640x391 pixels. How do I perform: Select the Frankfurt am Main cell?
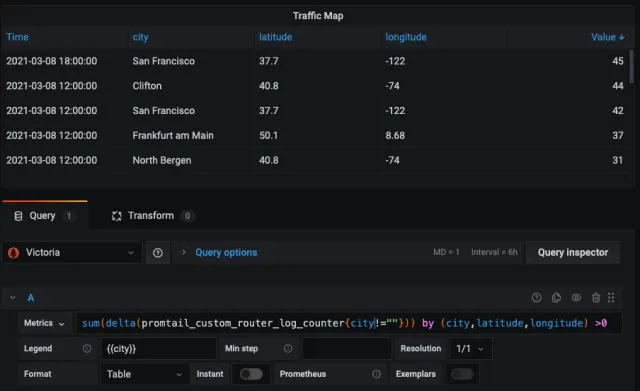[x=173, y=136]
